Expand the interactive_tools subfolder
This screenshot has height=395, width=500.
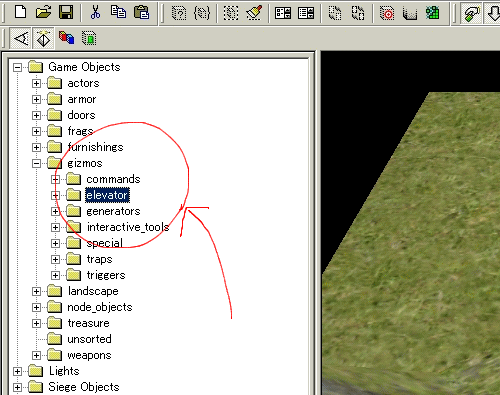click(55, 227)
